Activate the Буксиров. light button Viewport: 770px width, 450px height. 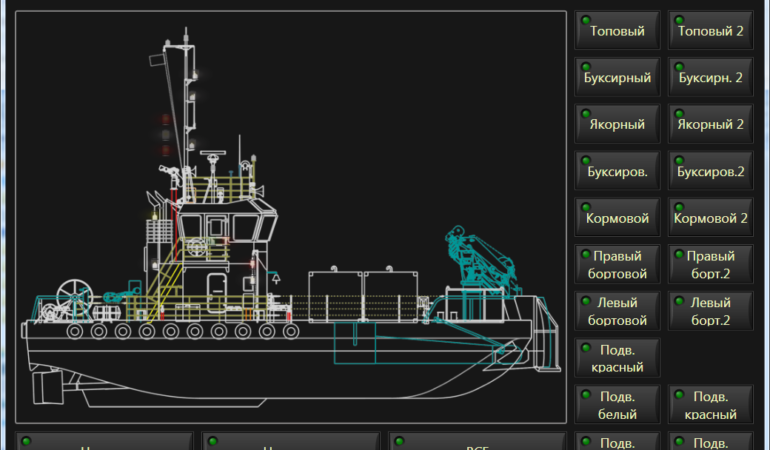617,171
